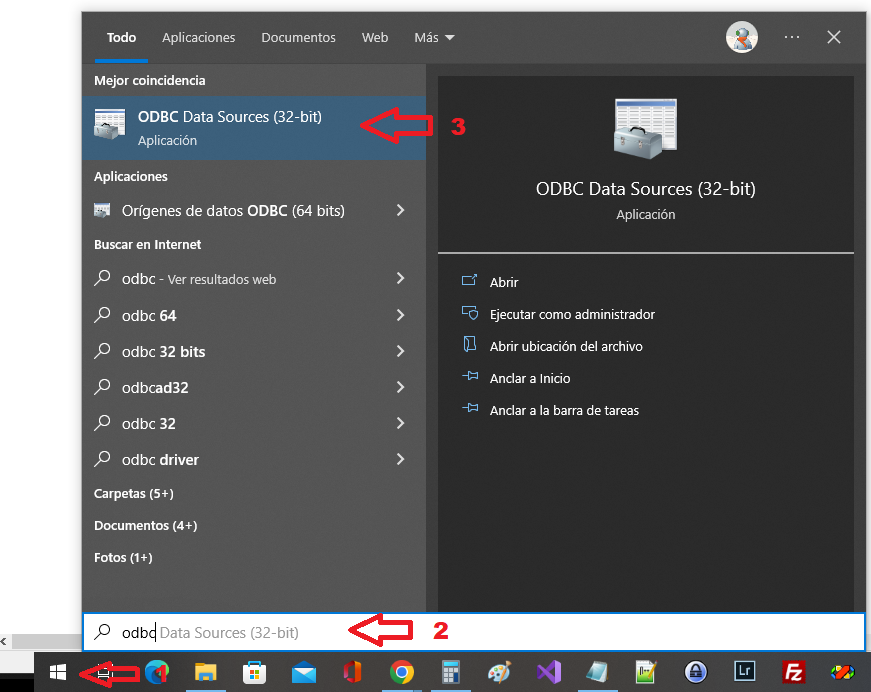Show Carpetas (5+) results

click(134, 494)
